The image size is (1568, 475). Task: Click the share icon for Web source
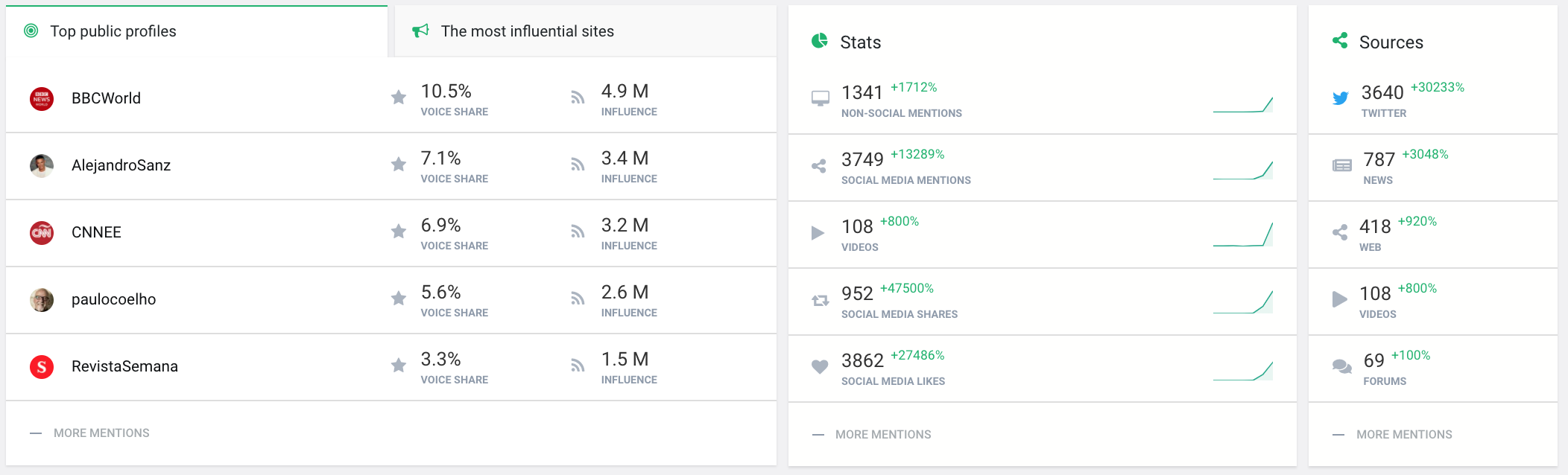point(1340,232)
